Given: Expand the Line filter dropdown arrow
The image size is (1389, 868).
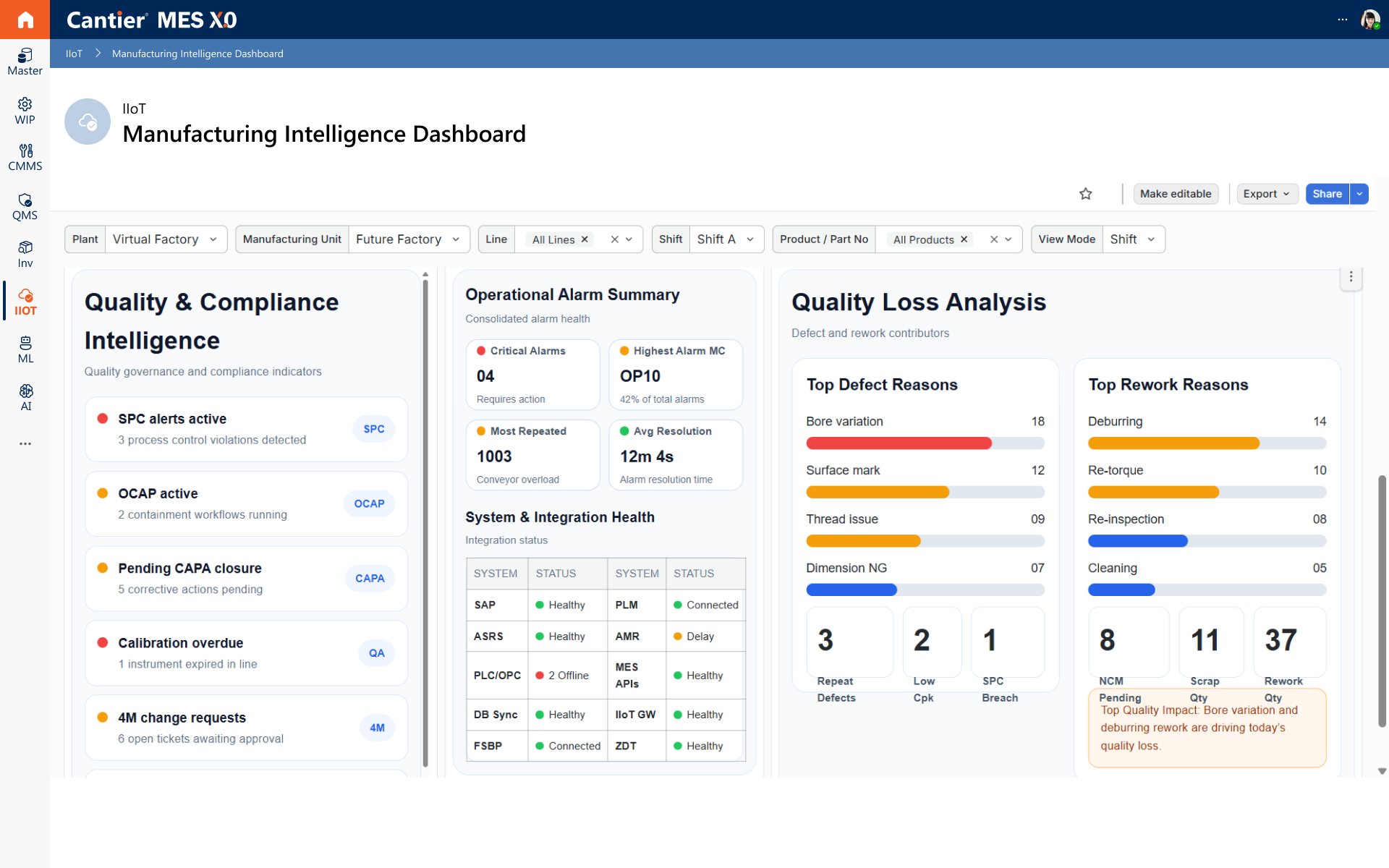Looking at the screenshot, I should click(x=629, y=239).
